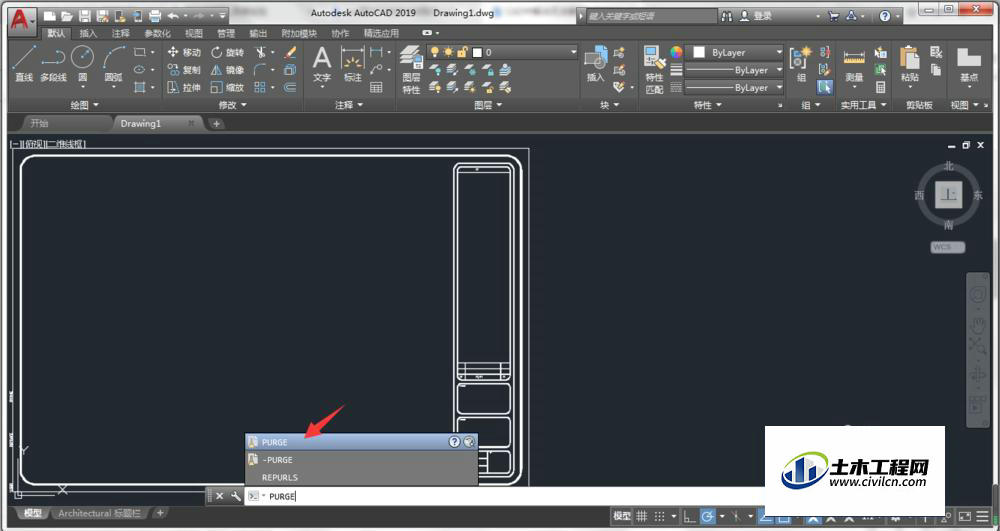Click the keyword search input field

(x=651, y=16)
